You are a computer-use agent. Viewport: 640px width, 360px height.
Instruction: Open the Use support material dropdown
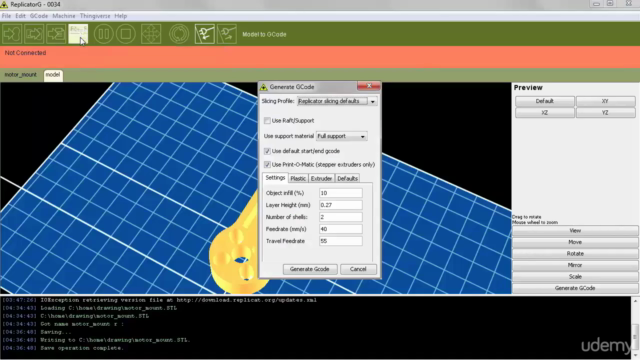342,136
